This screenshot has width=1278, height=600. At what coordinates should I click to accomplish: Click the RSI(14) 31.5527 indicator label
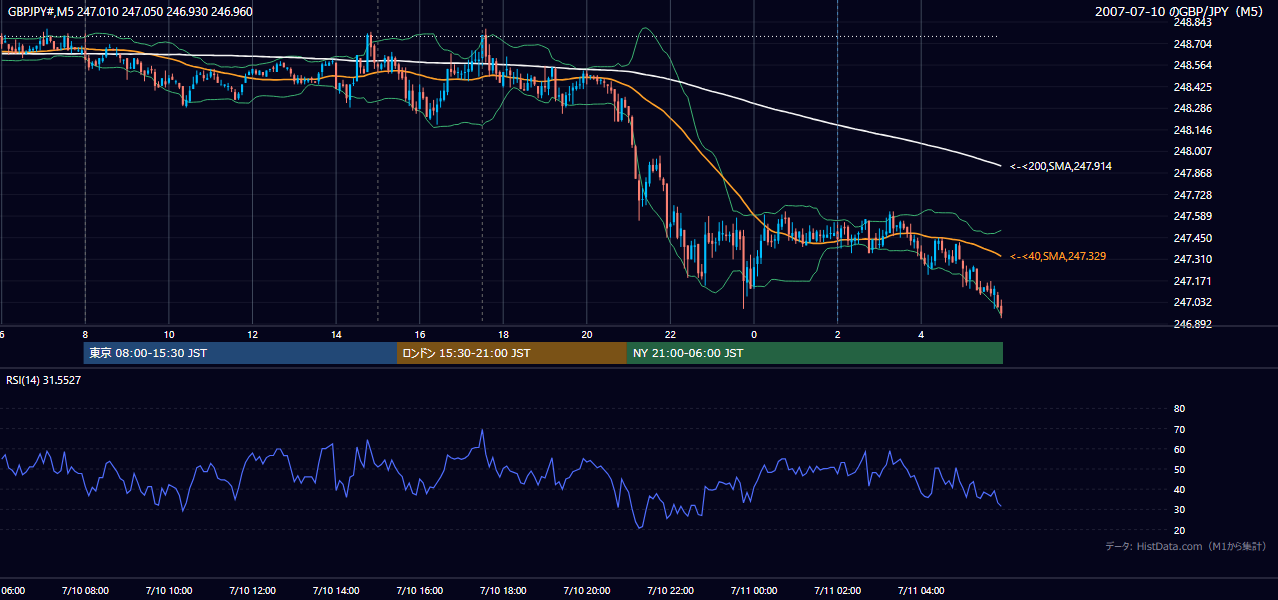[x=44, y=380]
